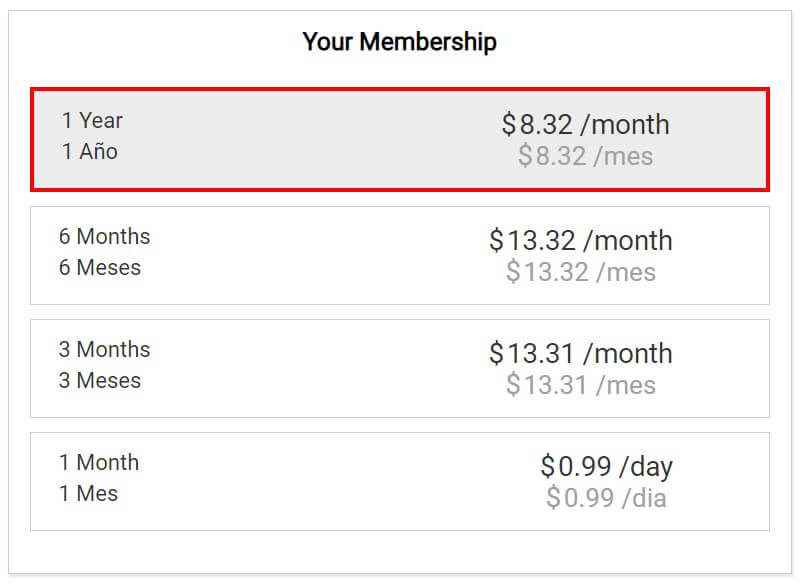Image resolution: width=800 pixels, height=584 pixels.
Task: Click the $13.31 /month price text
Action: click(x=581, y=353)
